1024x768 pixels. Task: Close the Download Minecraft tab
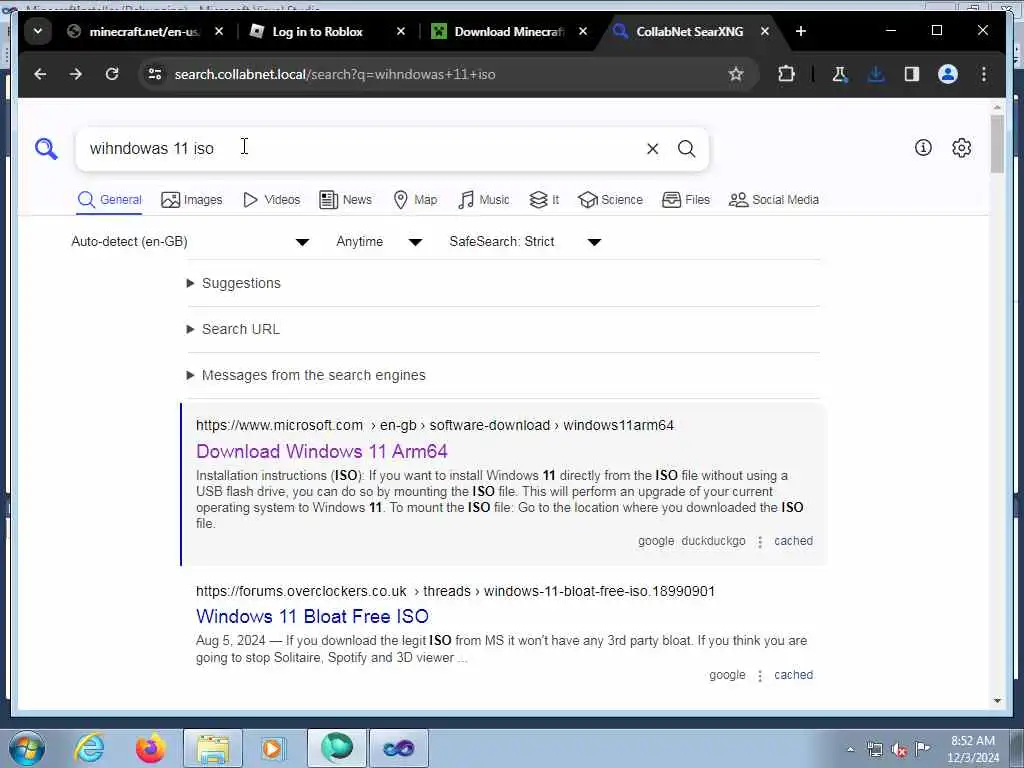tap(583, 31)
